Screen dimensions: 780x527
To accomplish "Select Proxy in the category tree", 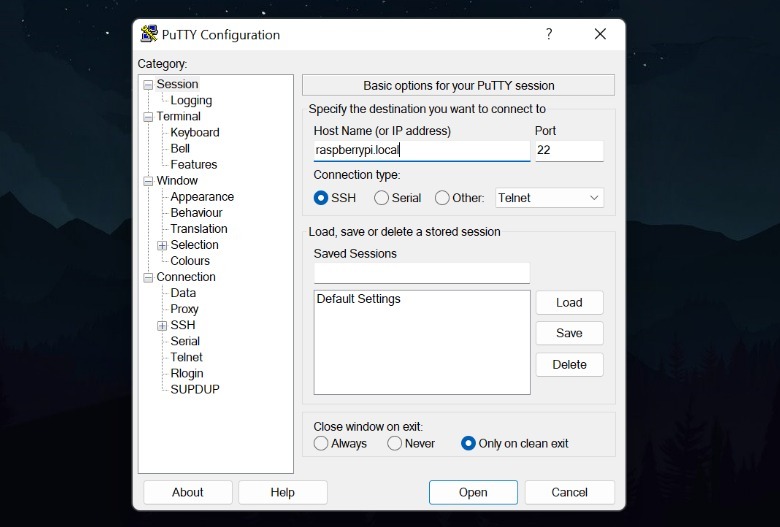I will click(x=184, y=309).
